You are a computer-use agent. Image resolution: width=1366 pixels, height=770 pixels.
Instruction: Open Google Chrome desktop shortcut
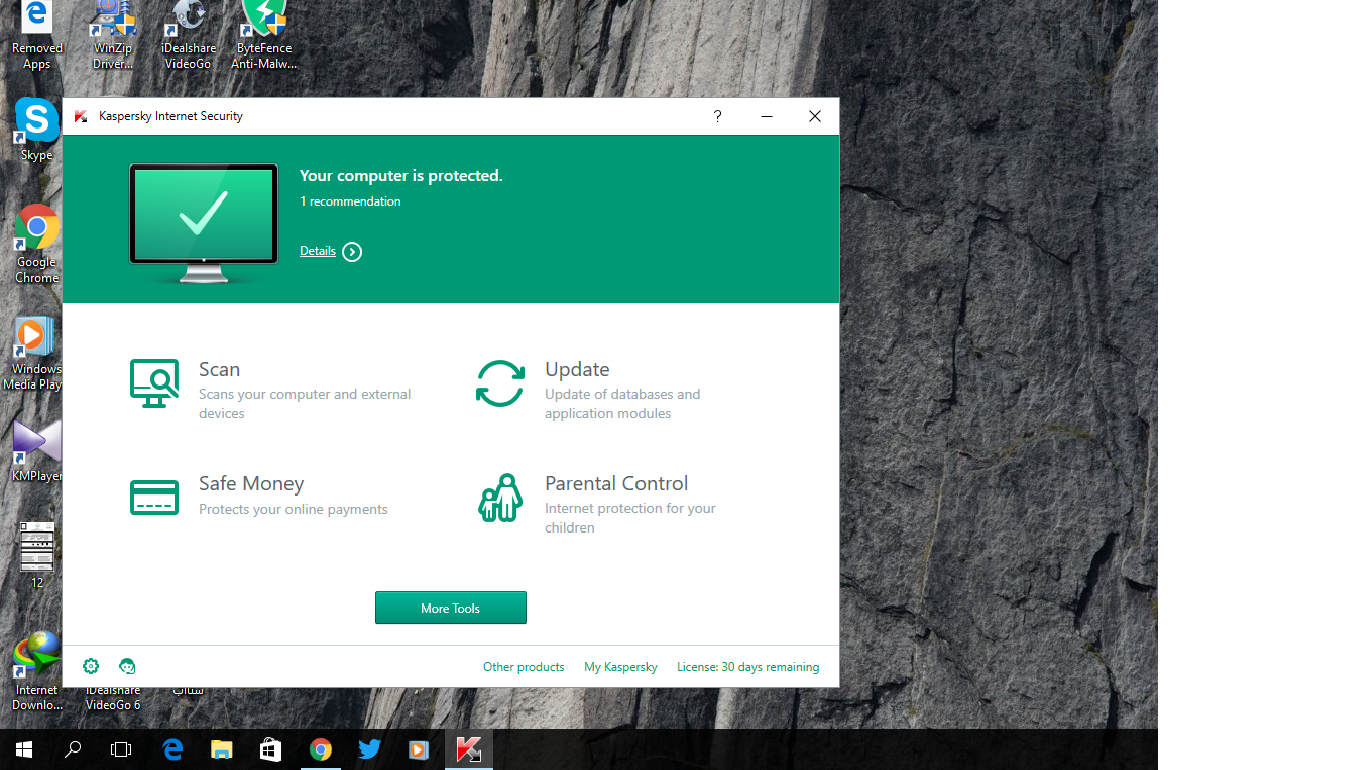(x=36, y=245)
